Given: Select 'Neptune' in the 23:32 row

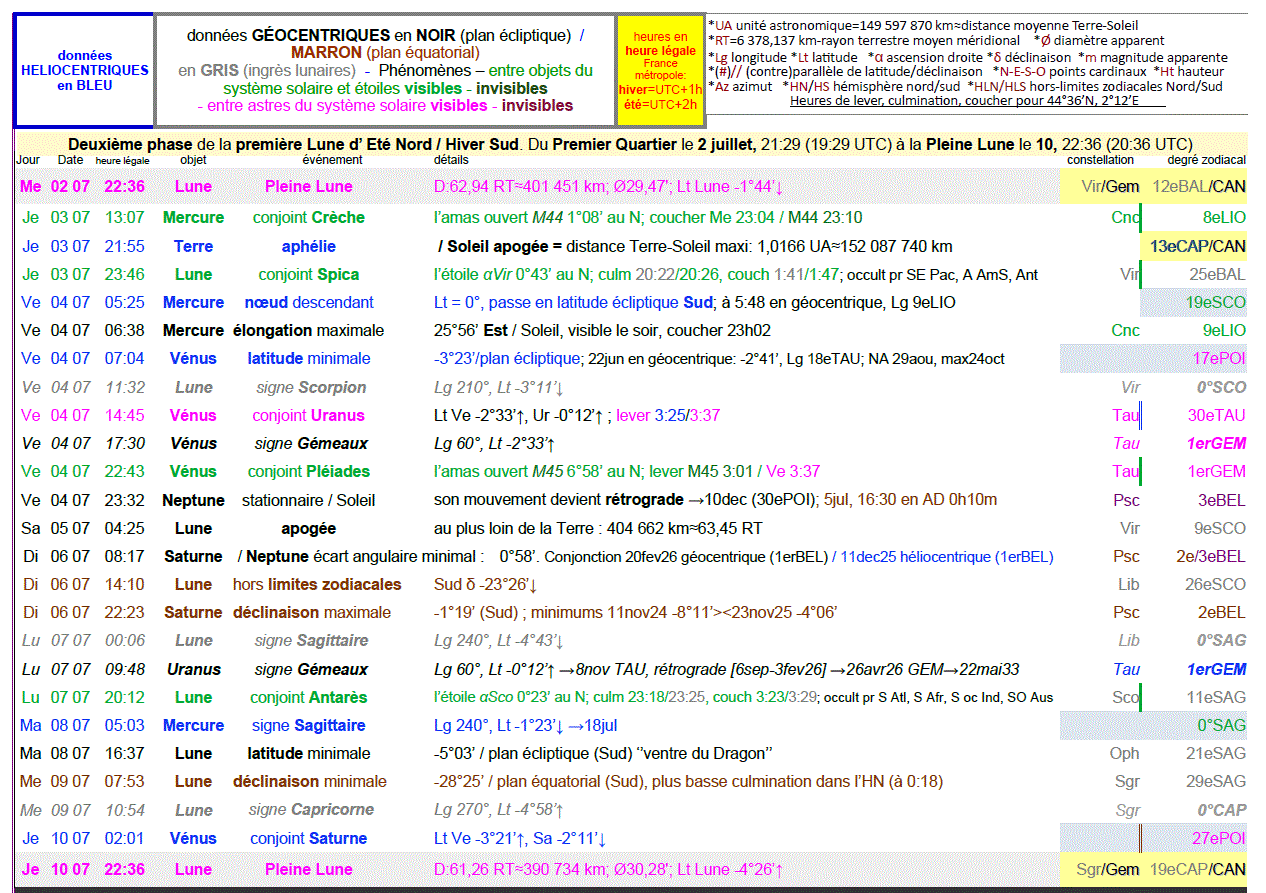Looking at the screenshot, I should (193, 500).
